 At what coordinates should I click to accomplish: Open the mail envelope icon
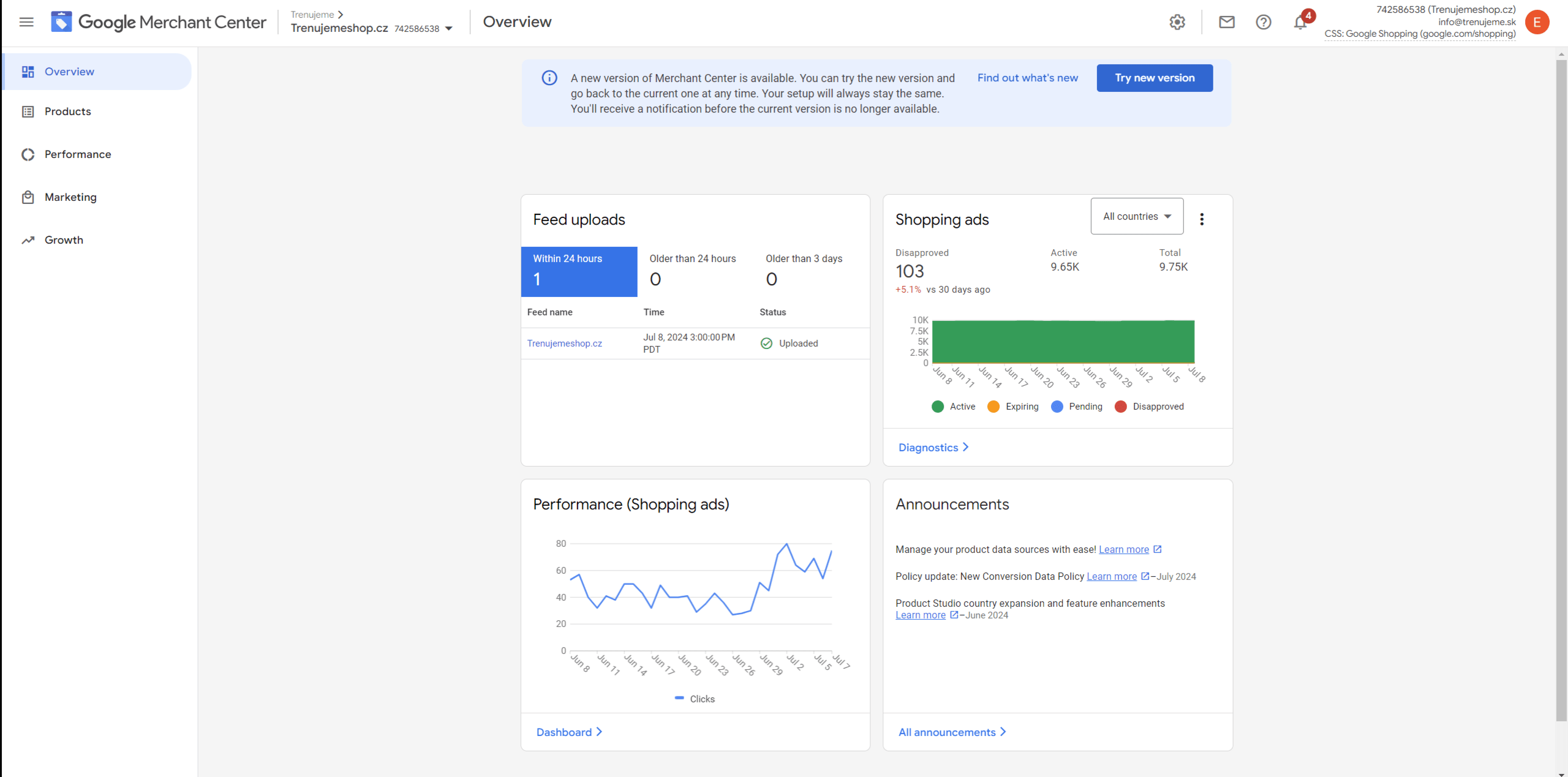(x=1226, y=22)
